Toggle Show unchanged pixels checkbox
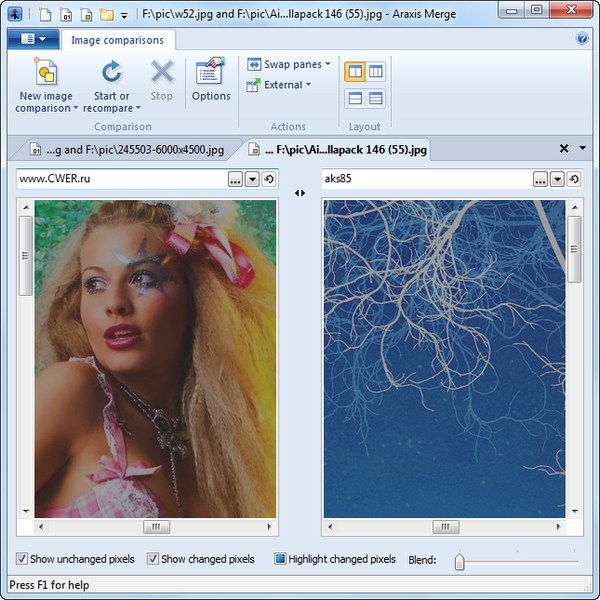This screenshot has width=600, height=600. (x=22, y=559)
